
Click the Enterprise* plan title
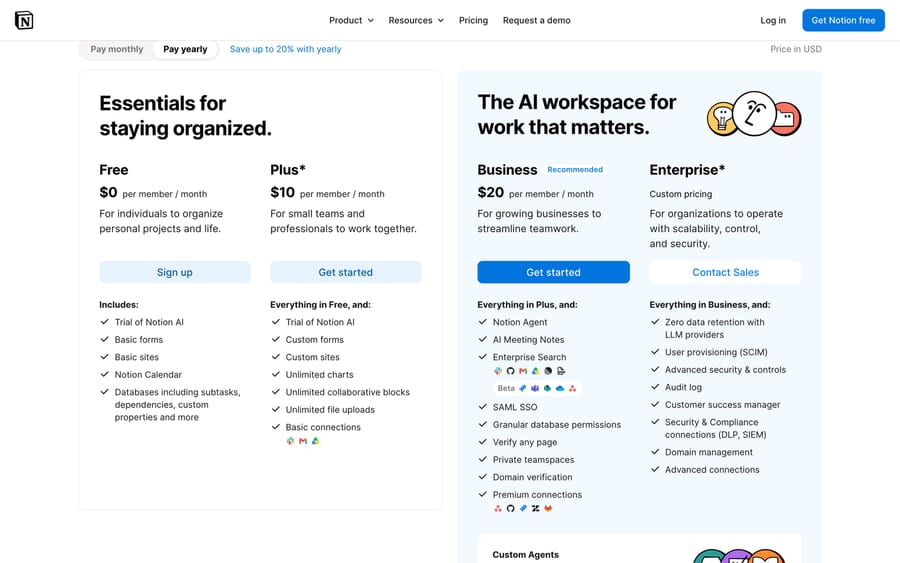pyautogui.click(x=687, y=170)
